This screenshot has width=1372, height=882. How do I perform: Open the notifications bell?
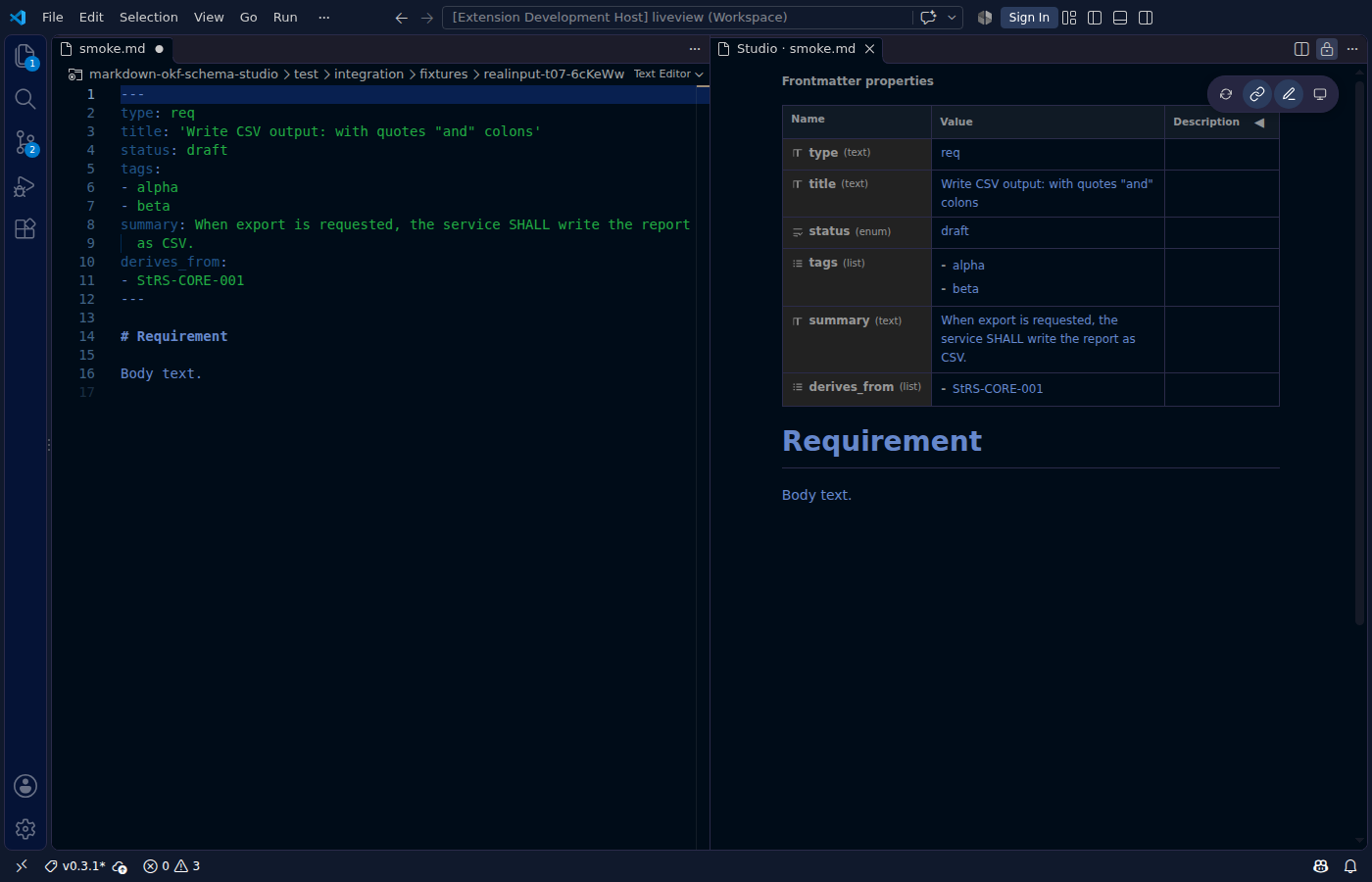[1350, 866]
